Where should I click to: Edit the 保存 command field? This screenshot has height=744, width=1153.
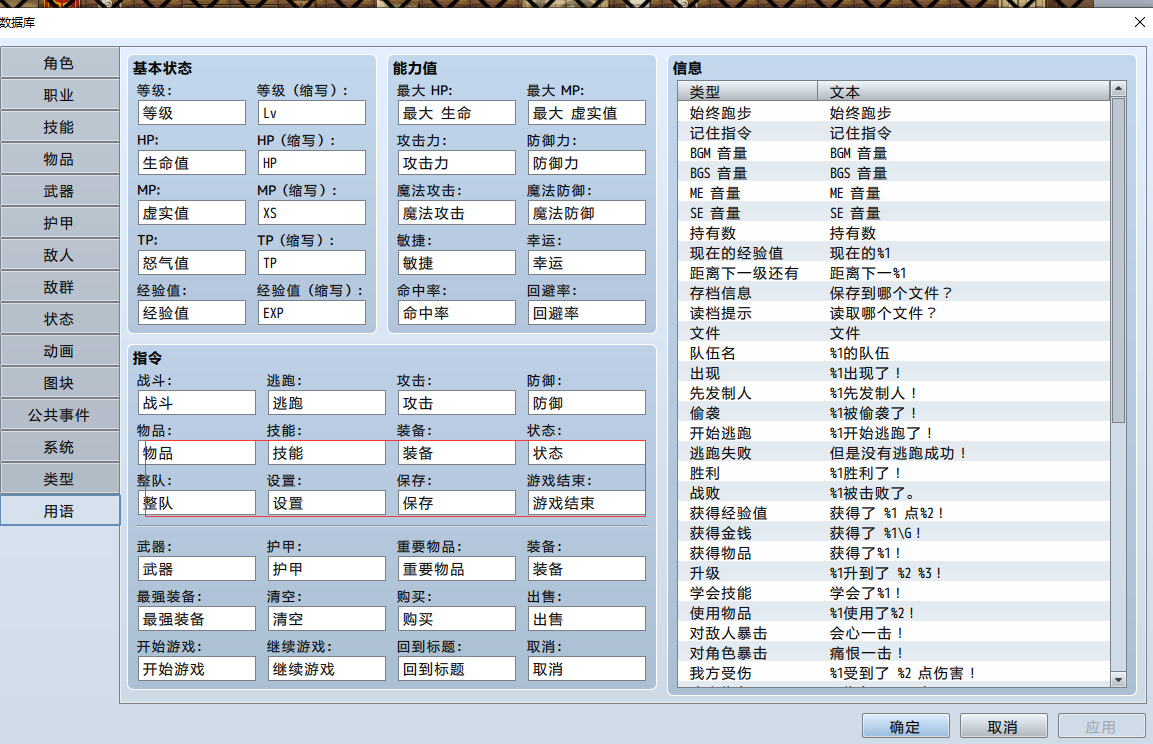point(456,503)
